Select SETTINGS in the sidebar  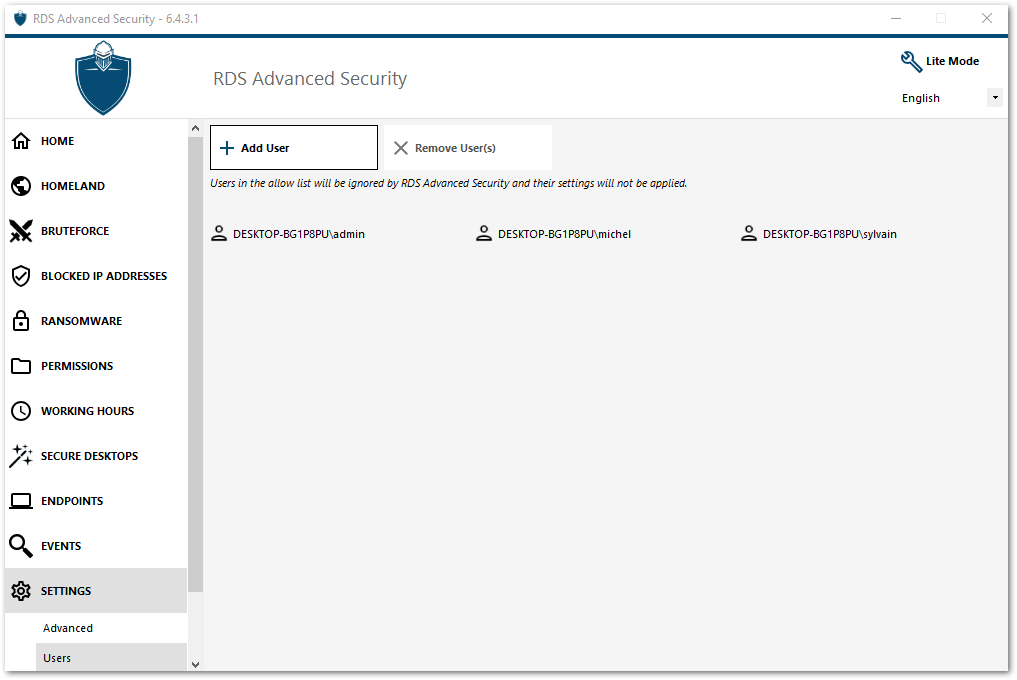tap(96, 591)
